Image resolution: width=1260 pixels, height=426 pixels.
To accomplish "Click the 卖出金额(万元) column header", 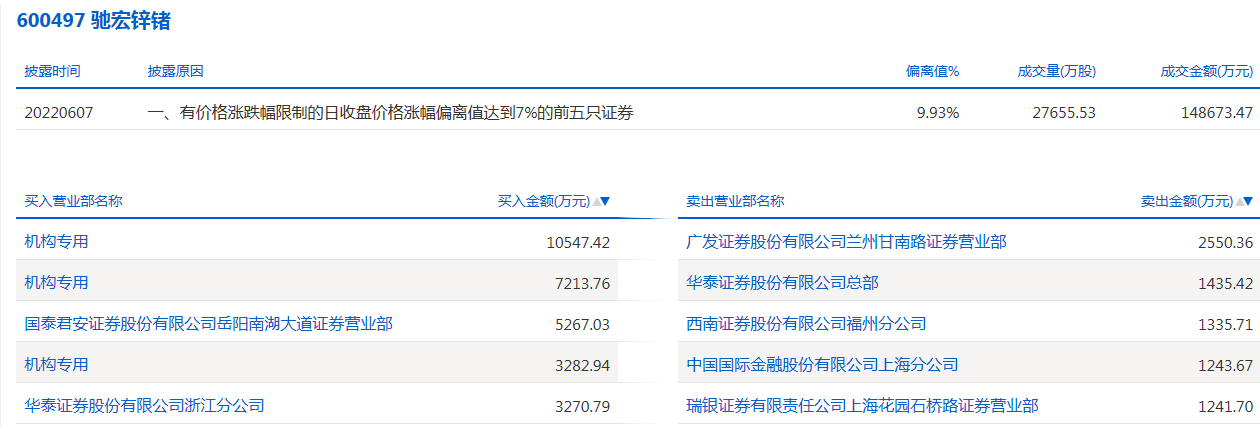I will point(1187,201).
